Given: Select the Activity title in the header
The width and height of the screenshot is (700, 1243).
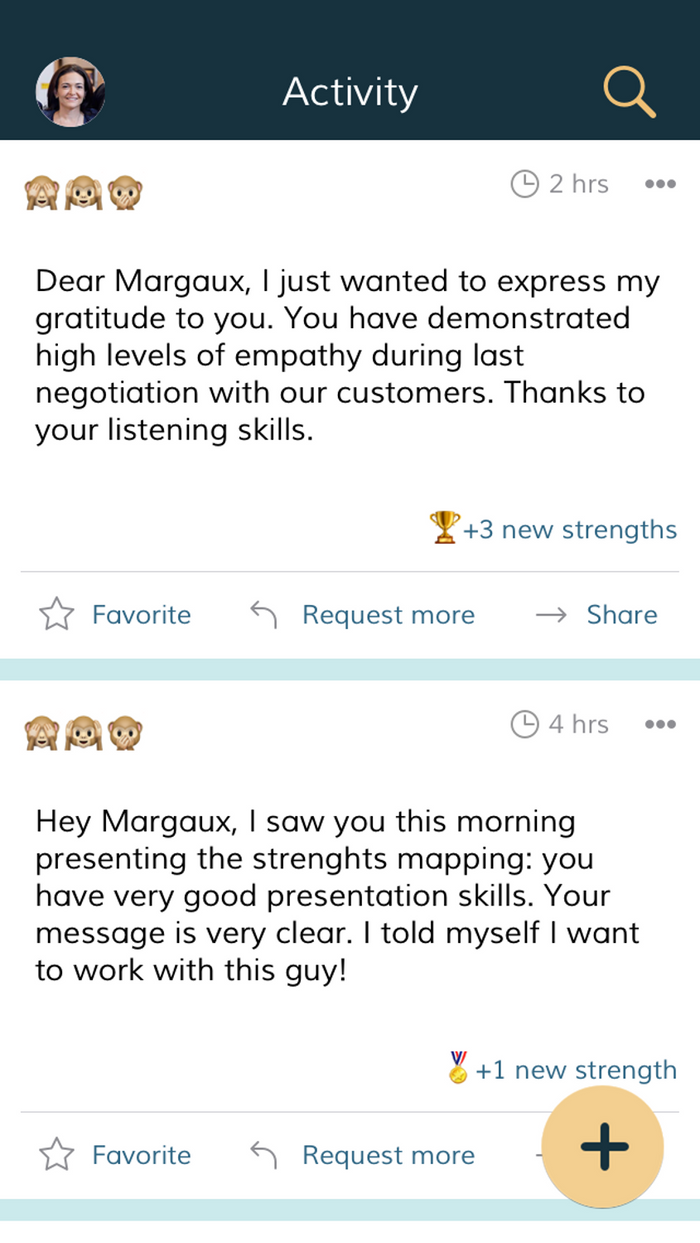Looking at the screenshot, I should click(350, 92).
